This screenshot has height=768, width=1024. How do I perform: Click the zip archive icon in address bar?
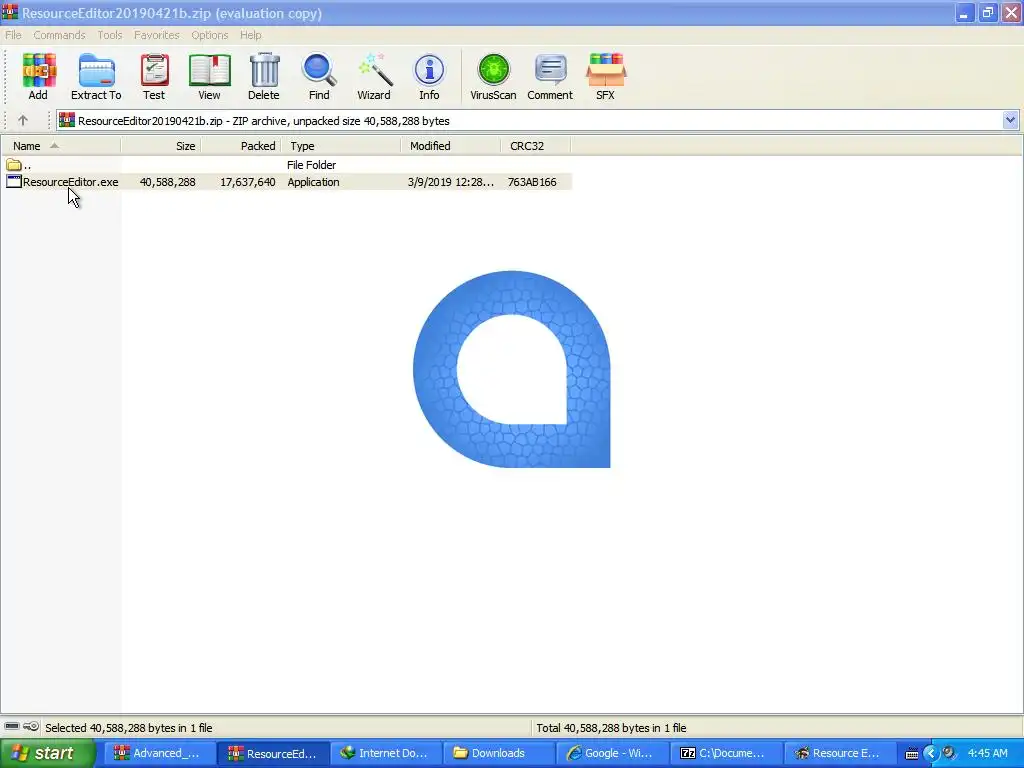pos(67,120)
